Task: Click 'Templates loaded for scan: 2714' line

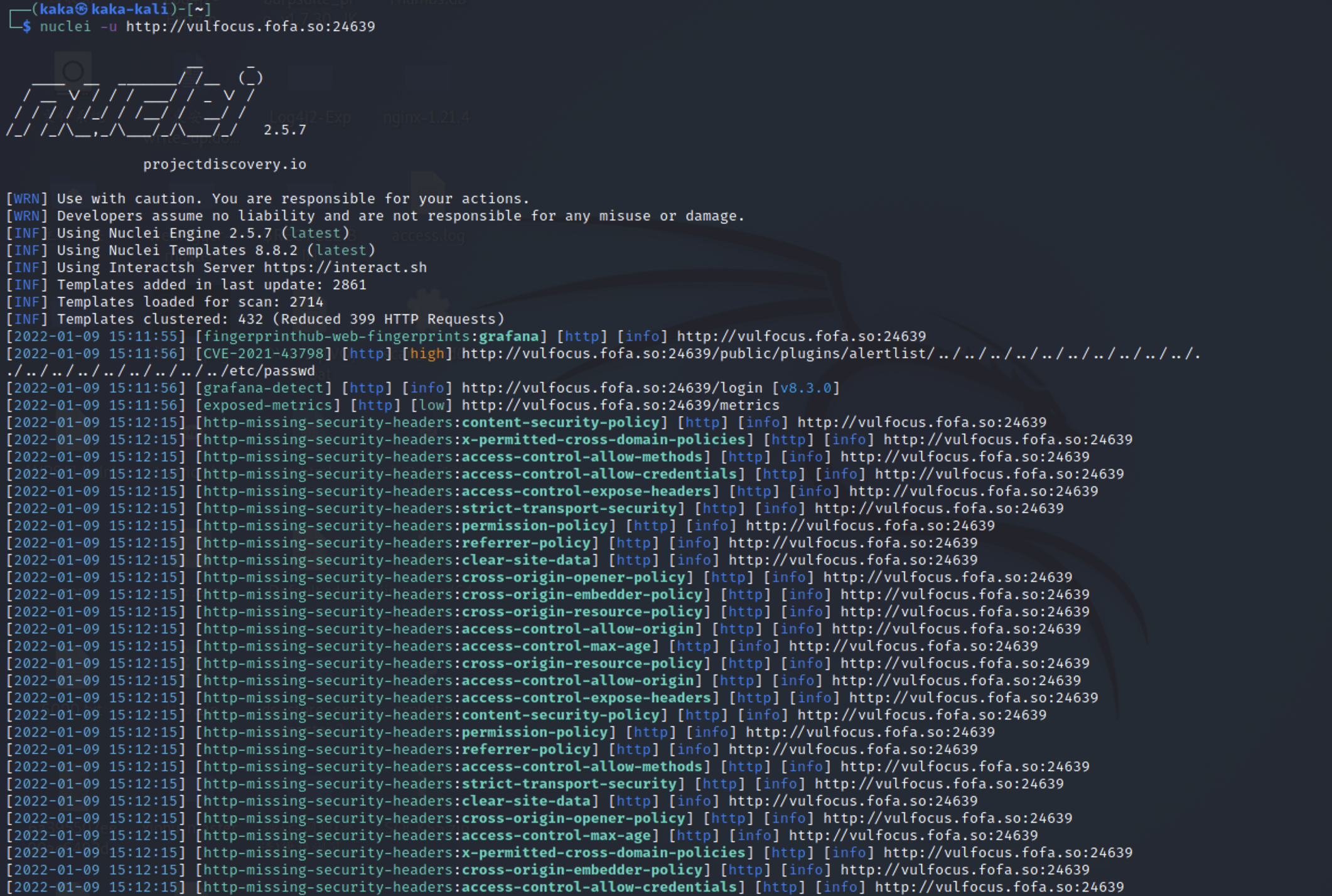Action: pos(190,302)
